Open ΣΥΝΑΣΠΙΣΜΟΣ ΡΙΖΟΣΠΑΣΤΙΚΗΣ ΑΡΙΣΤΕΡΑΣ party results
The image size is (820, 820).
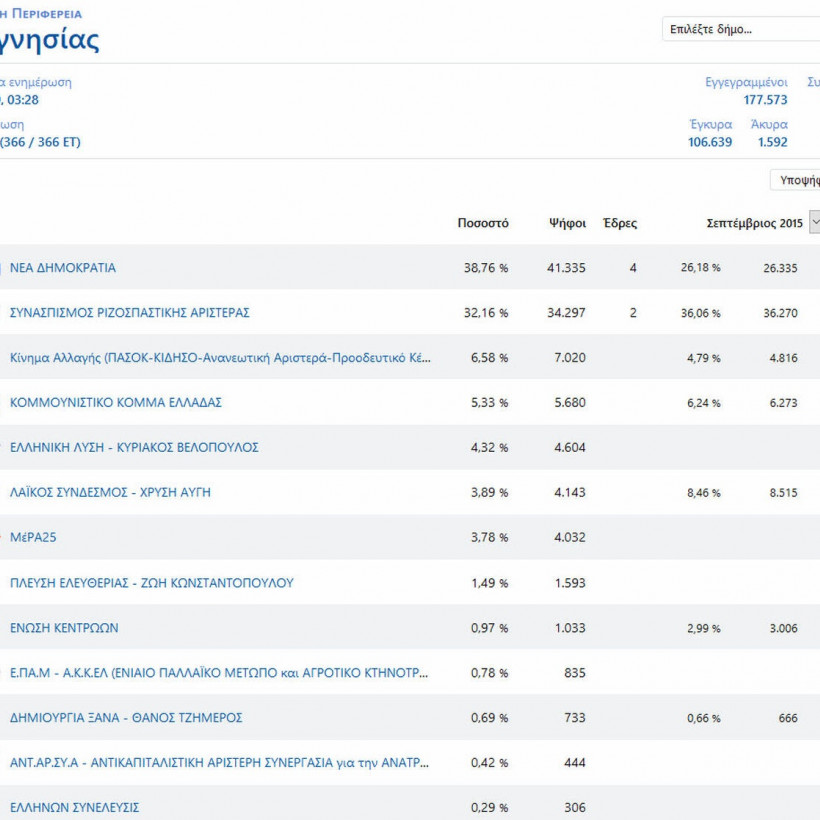pyautogui.click(x=130, y=313)
